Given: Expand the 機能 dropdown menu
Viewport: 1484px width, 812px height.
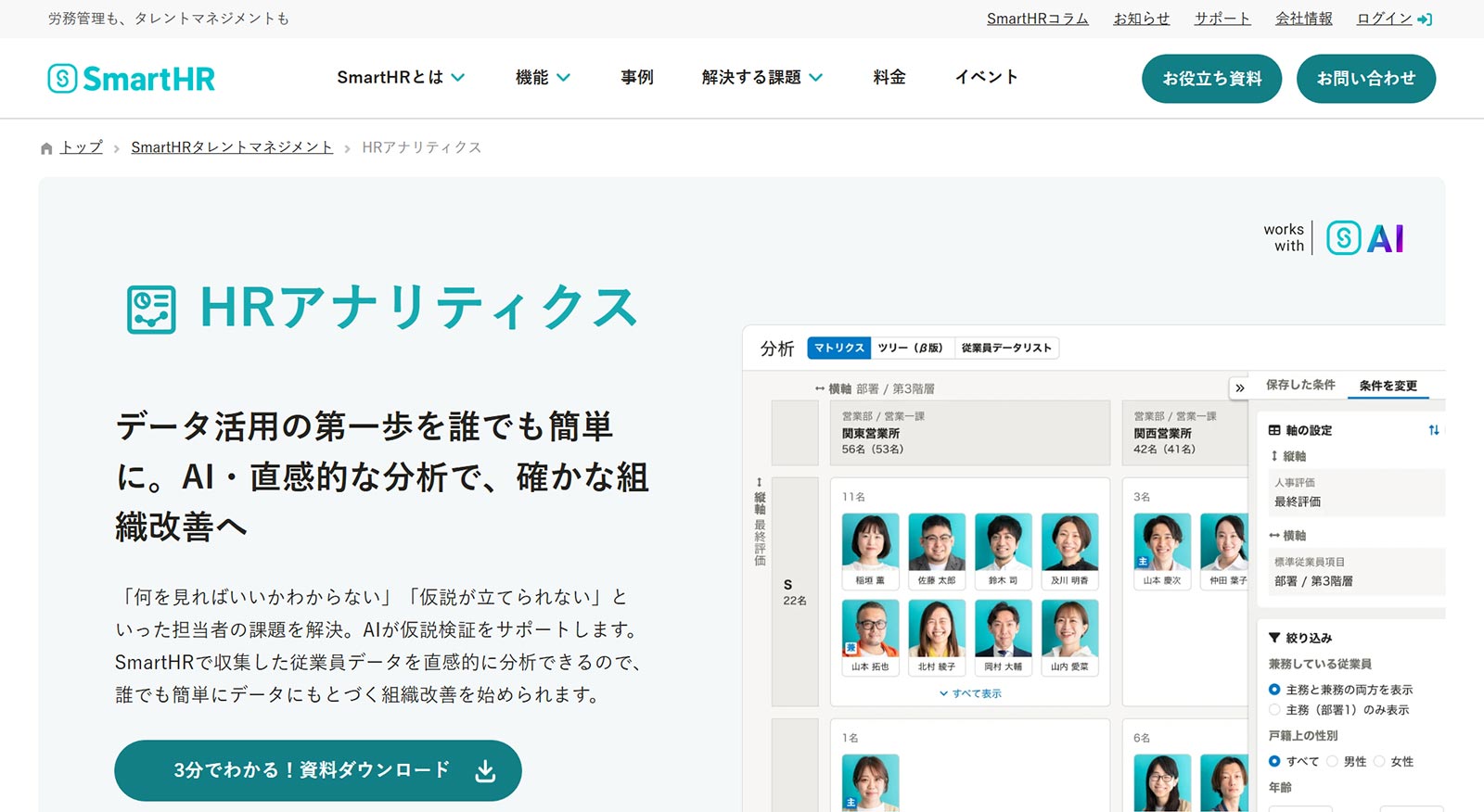Looking at the screenshot, I should (543, 78).
